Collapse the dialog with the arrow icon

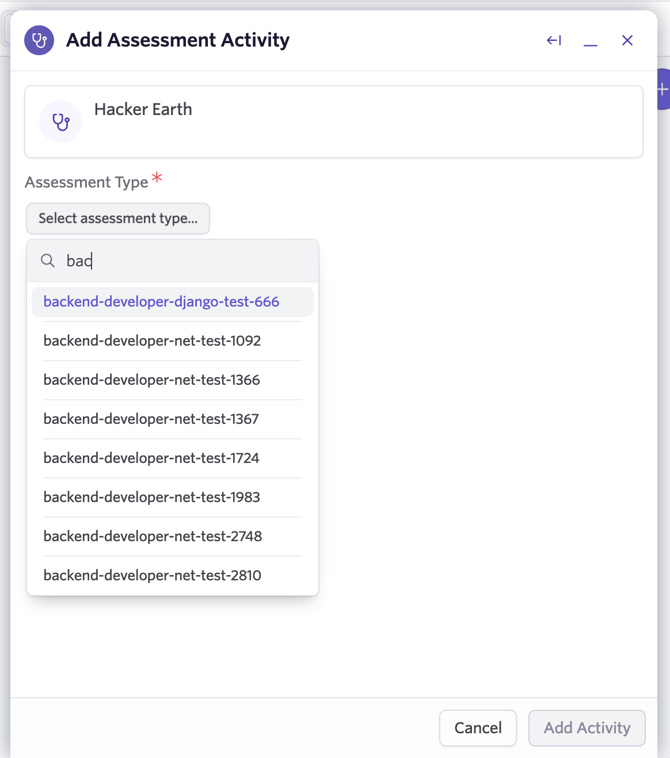[554, 40]
